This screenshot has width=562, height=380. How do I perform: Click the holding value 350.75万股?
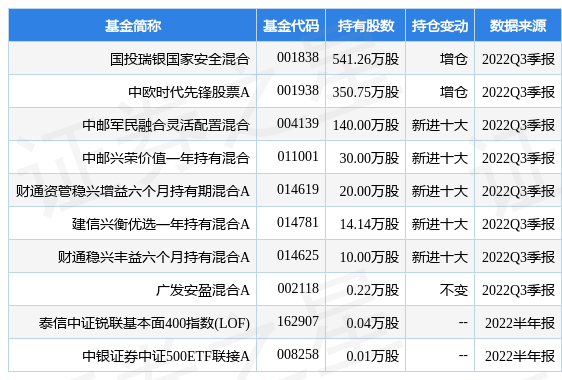(x=366, y=92)
